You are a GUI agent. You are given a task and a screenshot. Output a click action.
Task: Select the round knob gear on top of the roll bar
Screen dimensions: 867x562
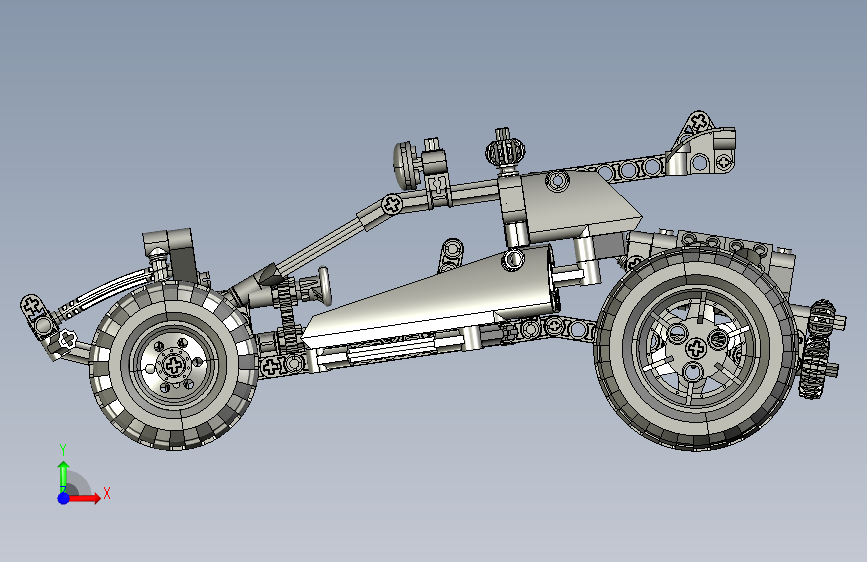(x=505, y=150)
